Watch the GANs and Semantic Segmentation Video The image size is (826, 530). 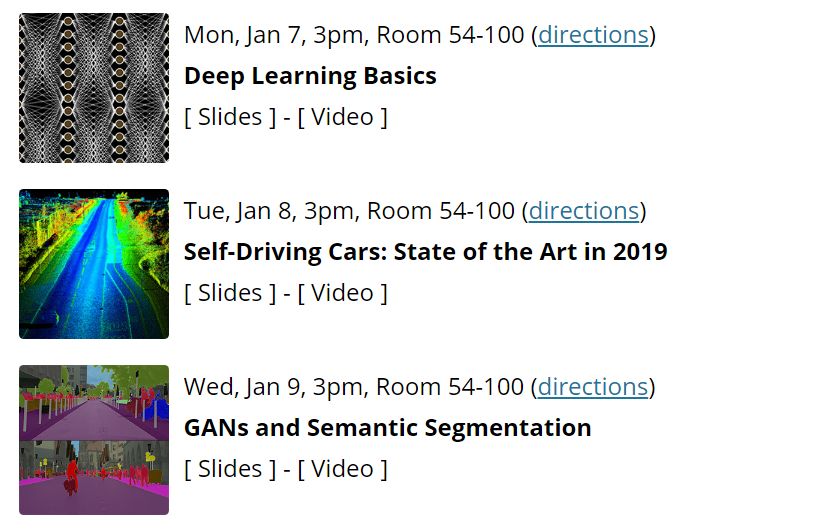[x=343, y=469]
